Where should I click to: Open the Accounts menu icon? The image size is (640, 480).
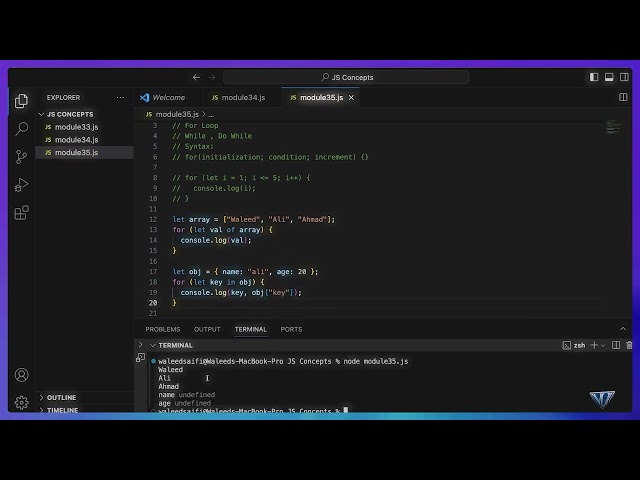pos(21,375)
